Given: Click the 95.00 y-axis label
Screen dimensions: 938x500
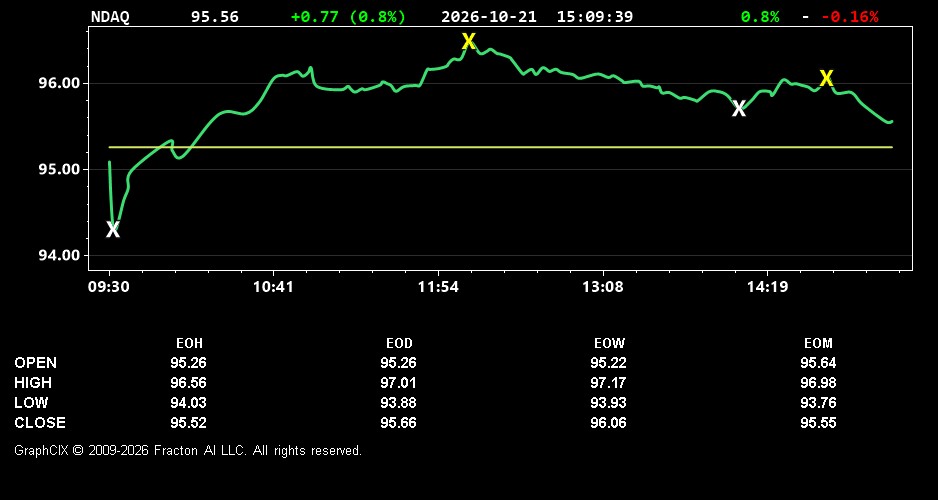Looking at the screenshot, I should (x=59, y=169).
